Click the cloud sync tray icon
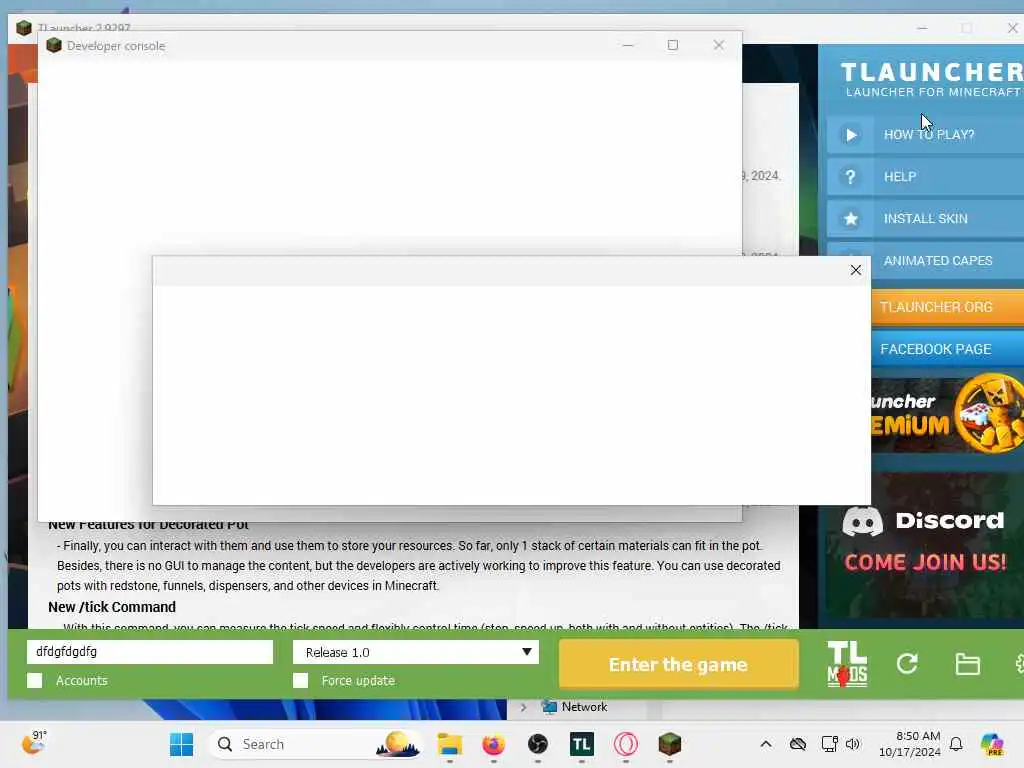This screenshot has height=768, width=1024. coord(797,744)
